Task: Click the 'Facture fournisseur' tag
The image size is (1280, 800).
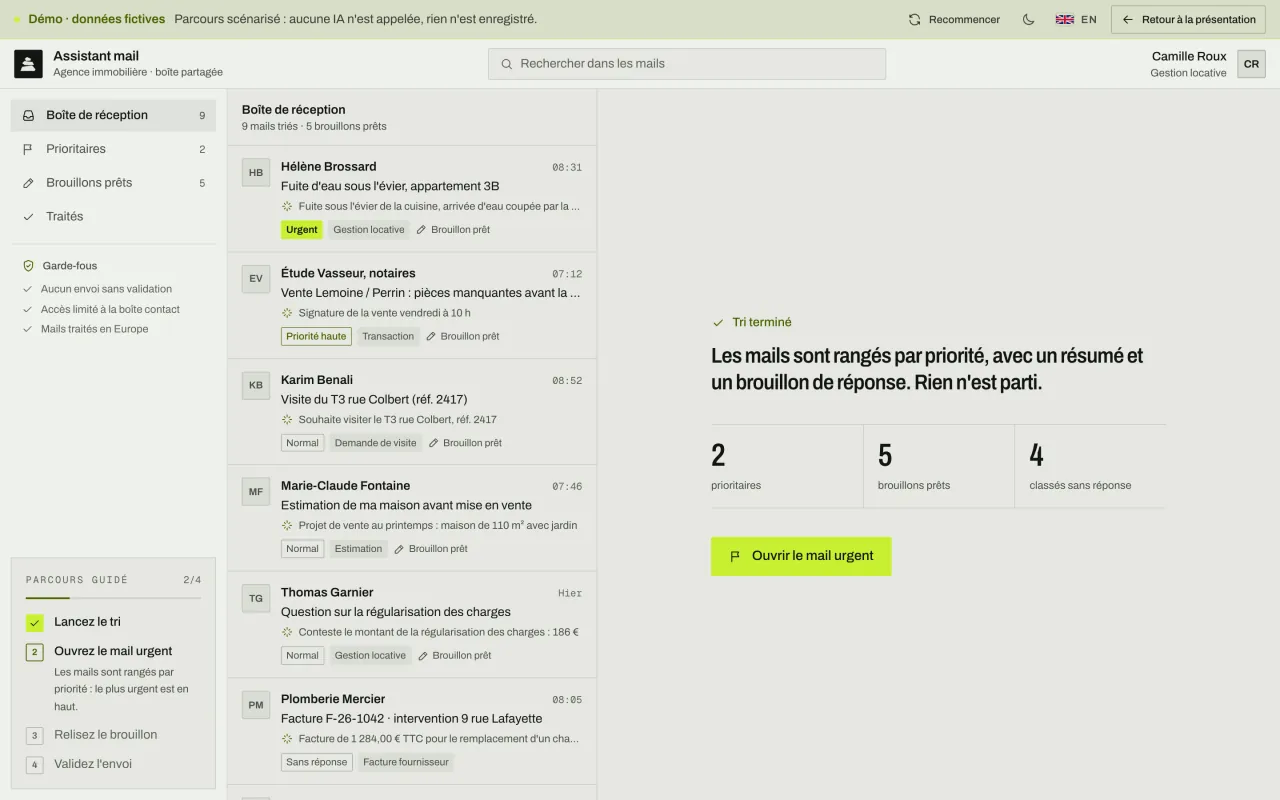Action: [x=406, y=762]
